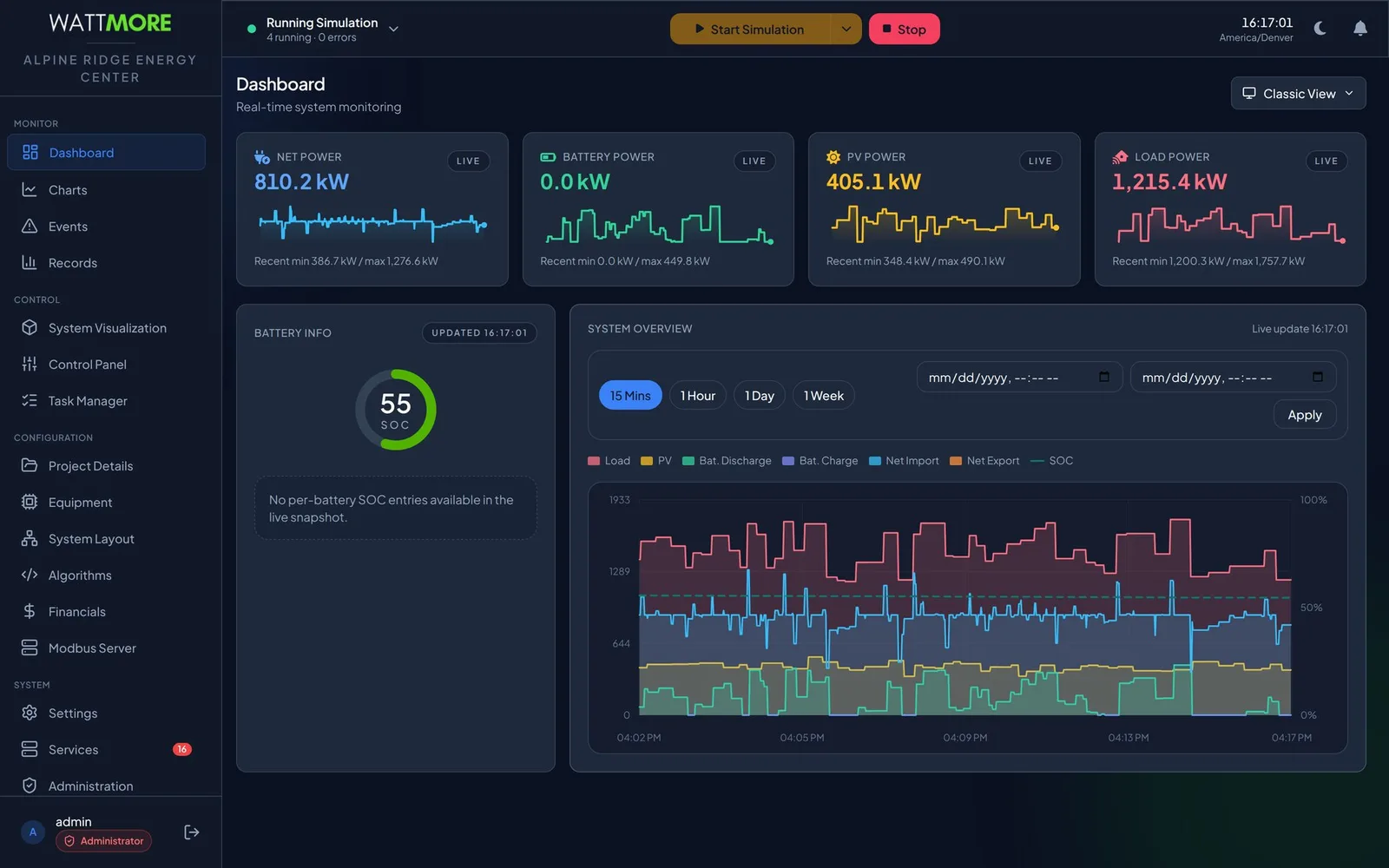Click the Records bar chart icon
Image resolution: width=1389 pixels, height=868 pixels.
click(30, 262)
